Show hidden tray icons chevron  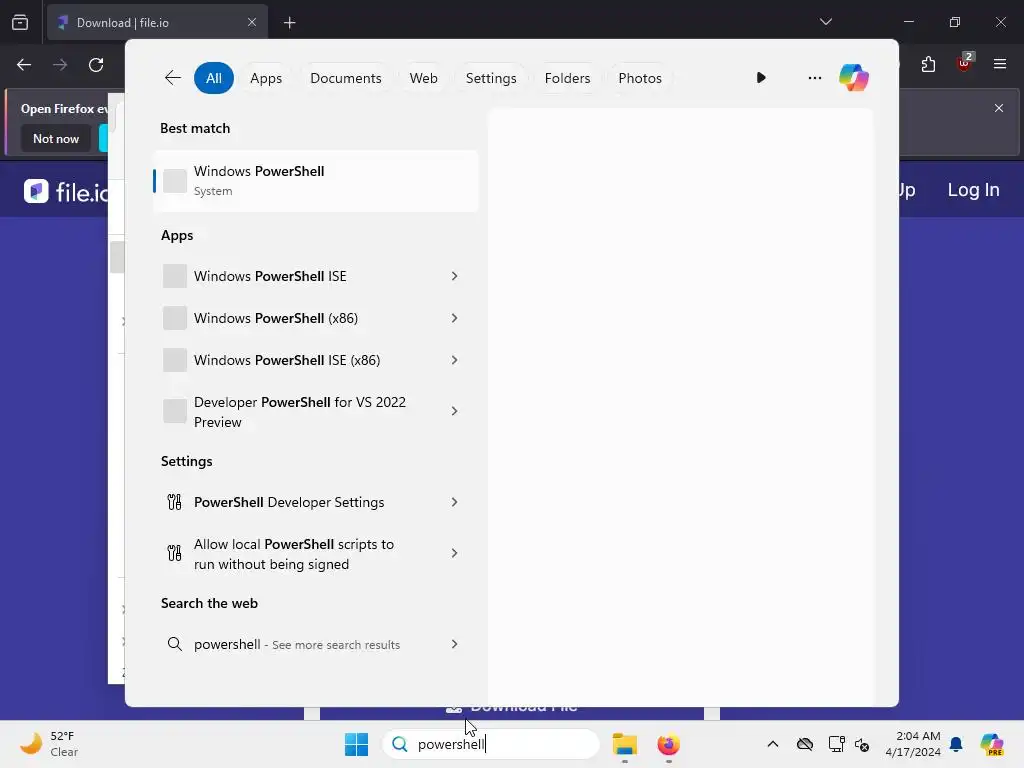point(773,744)
